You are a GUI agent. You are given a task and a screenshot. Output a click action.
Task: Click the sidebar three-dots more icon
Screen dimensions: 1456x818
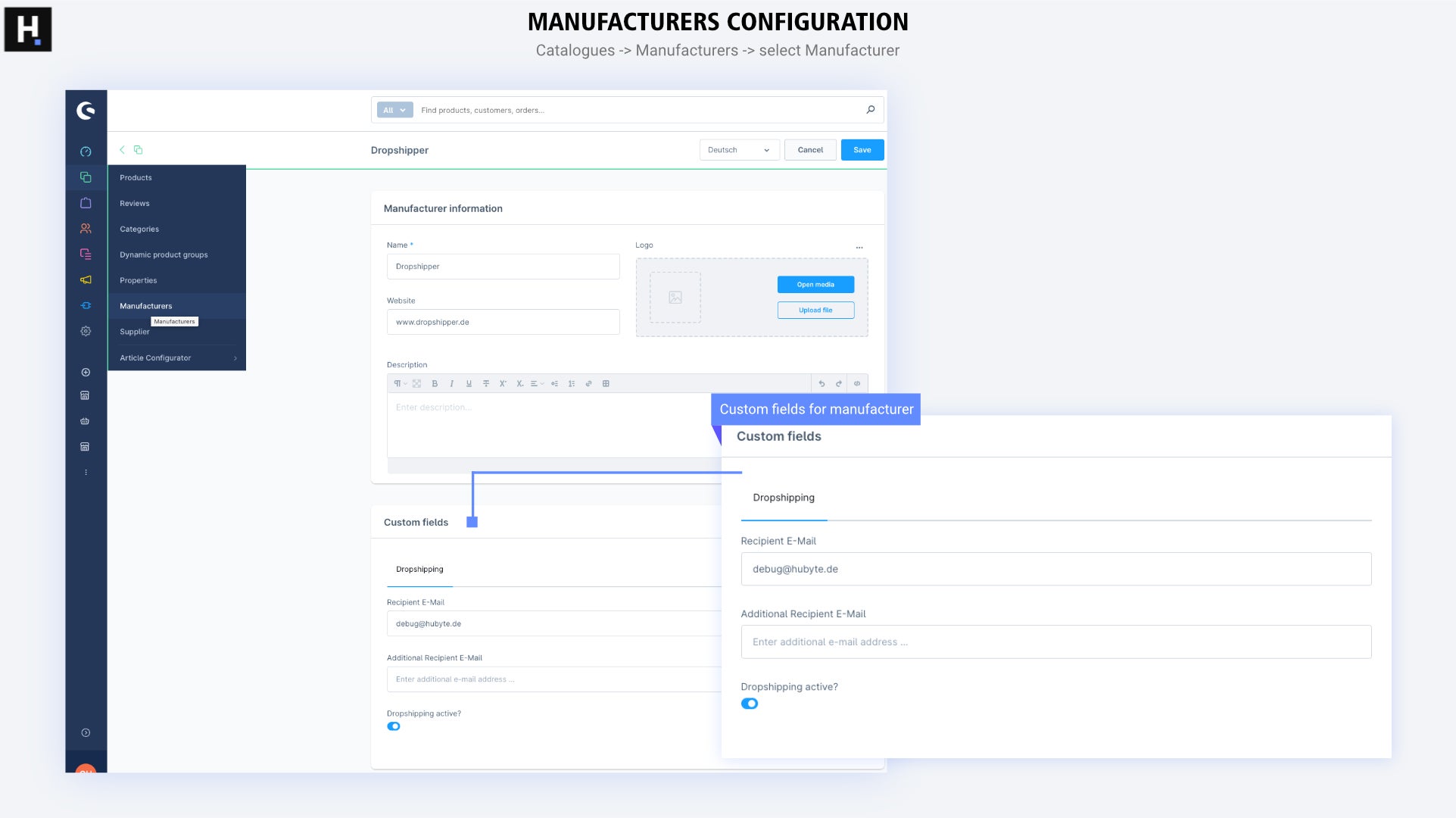86,473
